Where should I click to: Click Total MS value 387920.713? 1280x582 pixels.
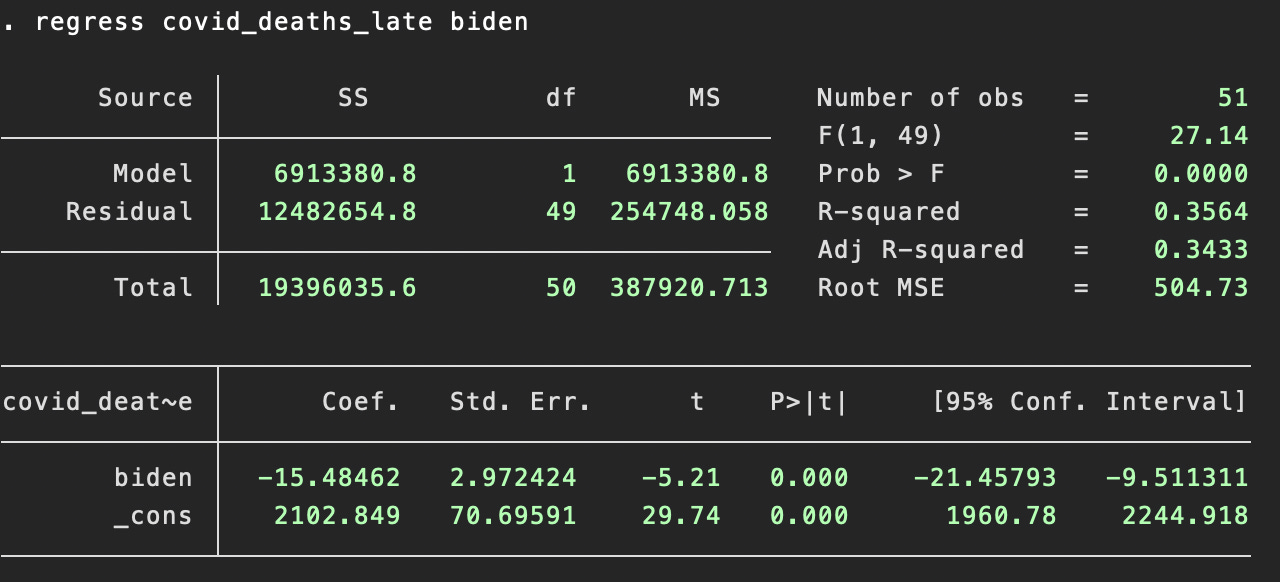689,288
